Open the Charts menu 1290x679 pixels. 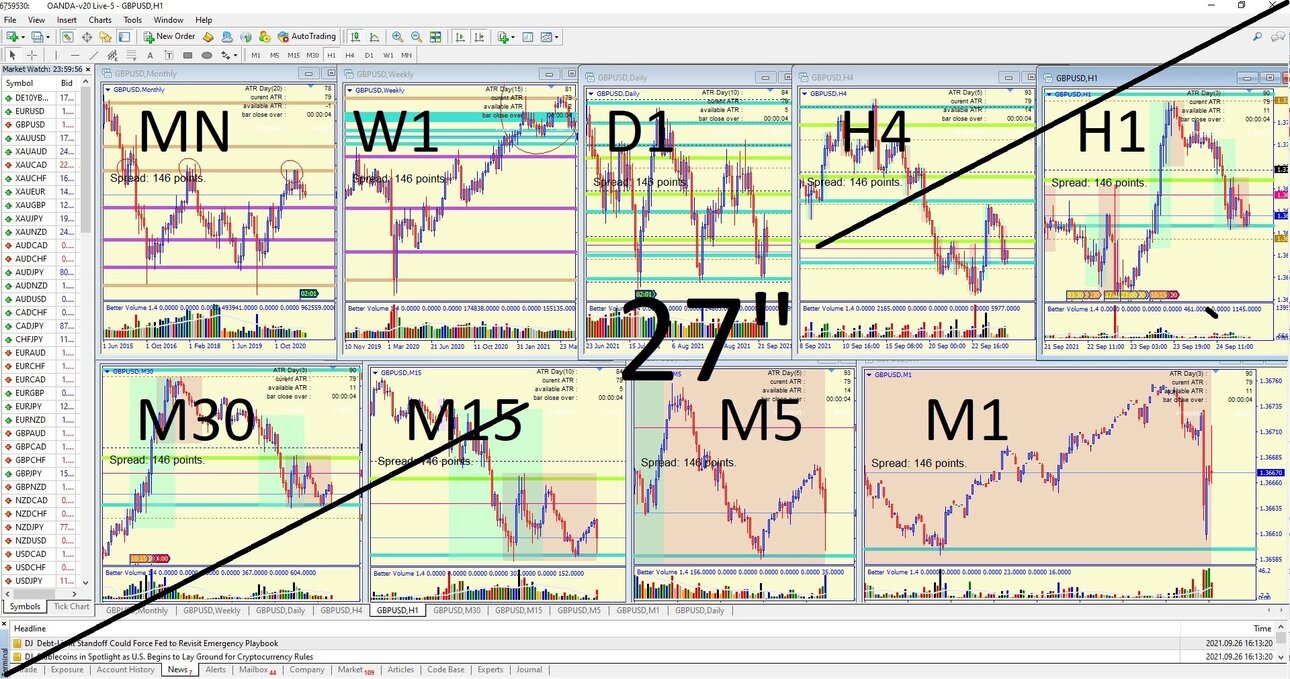click(100, 20)
